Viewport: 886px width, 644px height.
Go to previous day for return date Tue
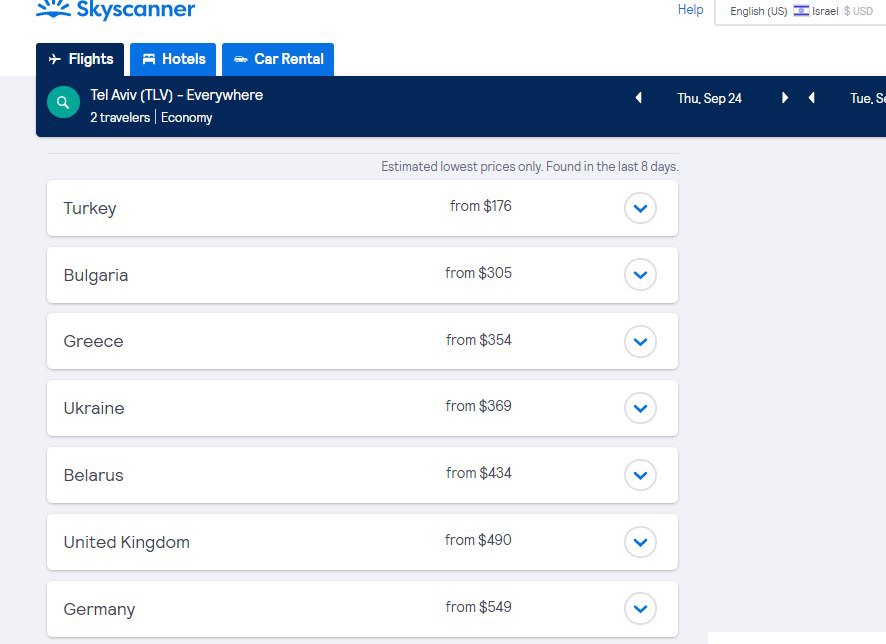pyautogui.click(x=811, y=98)
